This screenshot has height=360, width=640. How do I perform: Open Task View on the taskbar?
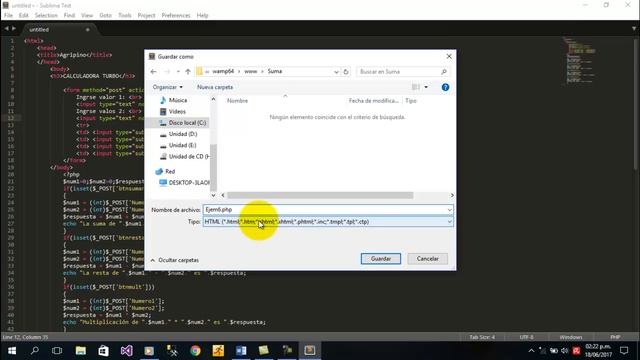pos(57,351)
